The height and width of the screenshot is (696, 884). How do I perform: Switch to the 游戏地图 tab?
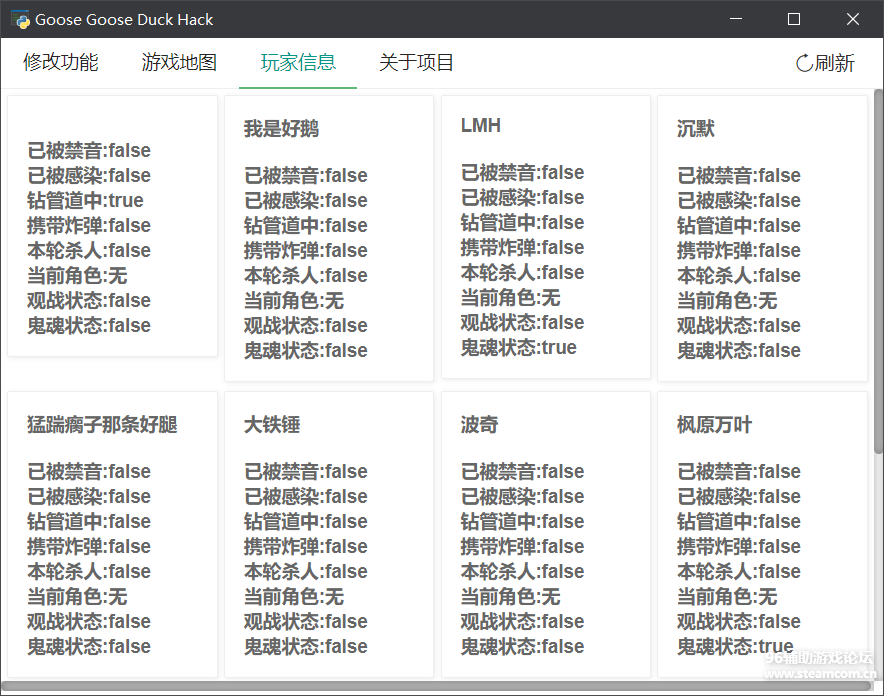point(179,63)
